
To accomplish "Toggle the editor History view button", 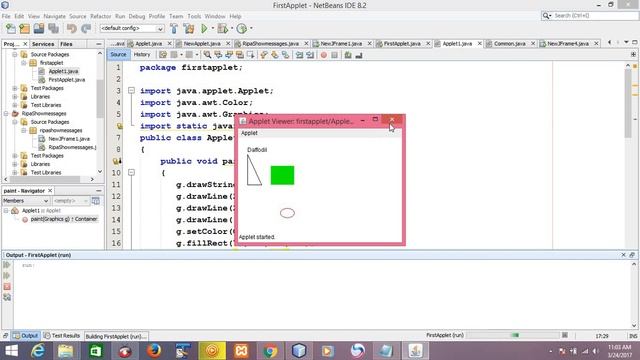I will pos(142,54).
